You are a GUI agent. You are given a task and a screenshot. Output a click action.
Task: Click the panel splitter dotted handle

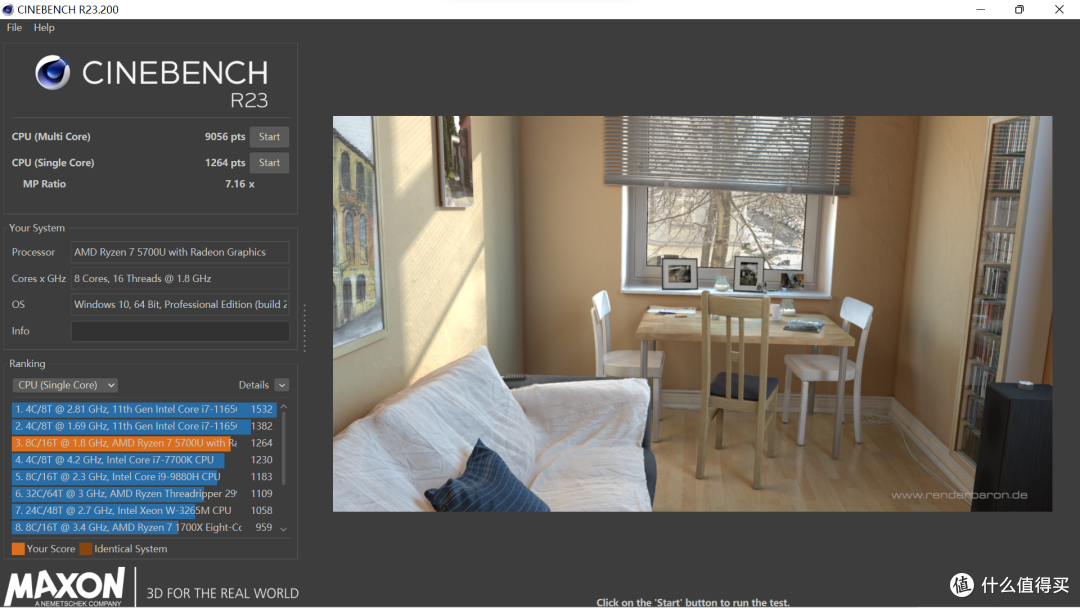(x=304, y=328)
